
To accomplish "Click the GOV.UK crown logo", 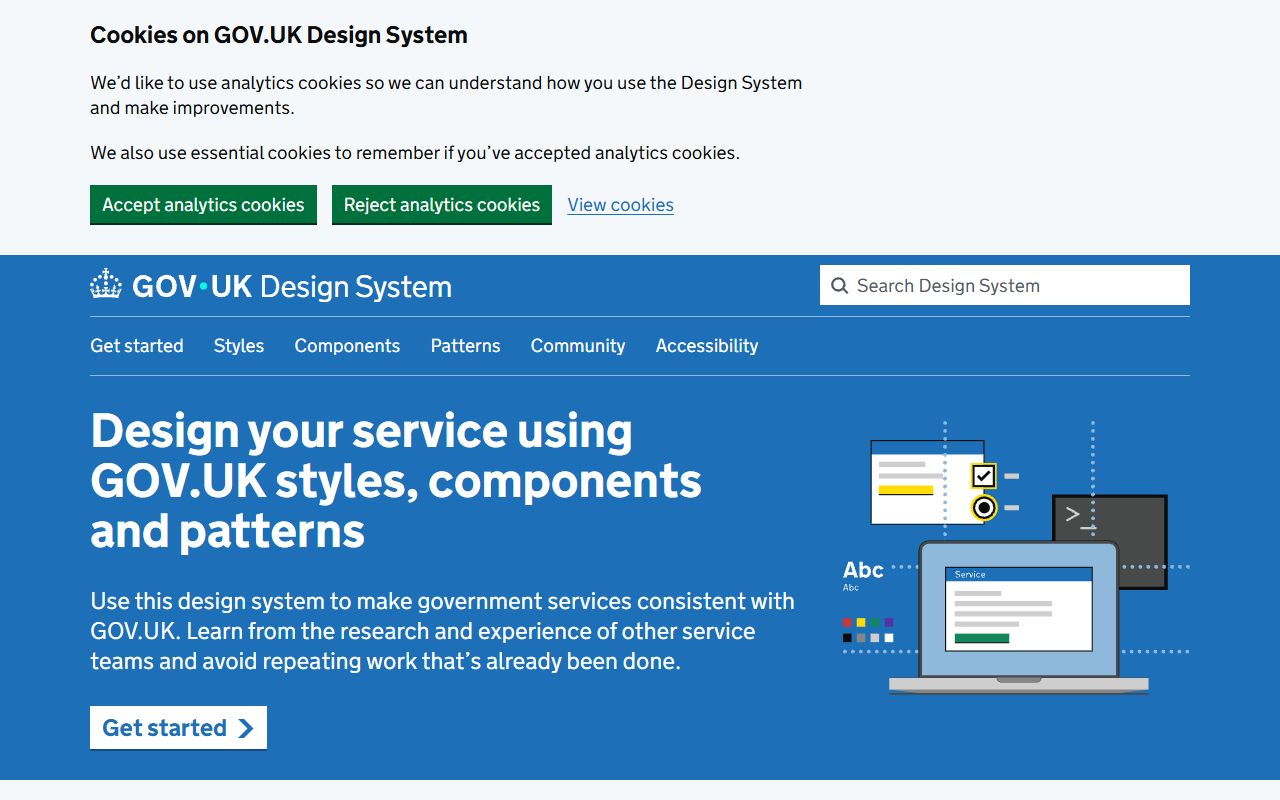I will click(104, 285).
